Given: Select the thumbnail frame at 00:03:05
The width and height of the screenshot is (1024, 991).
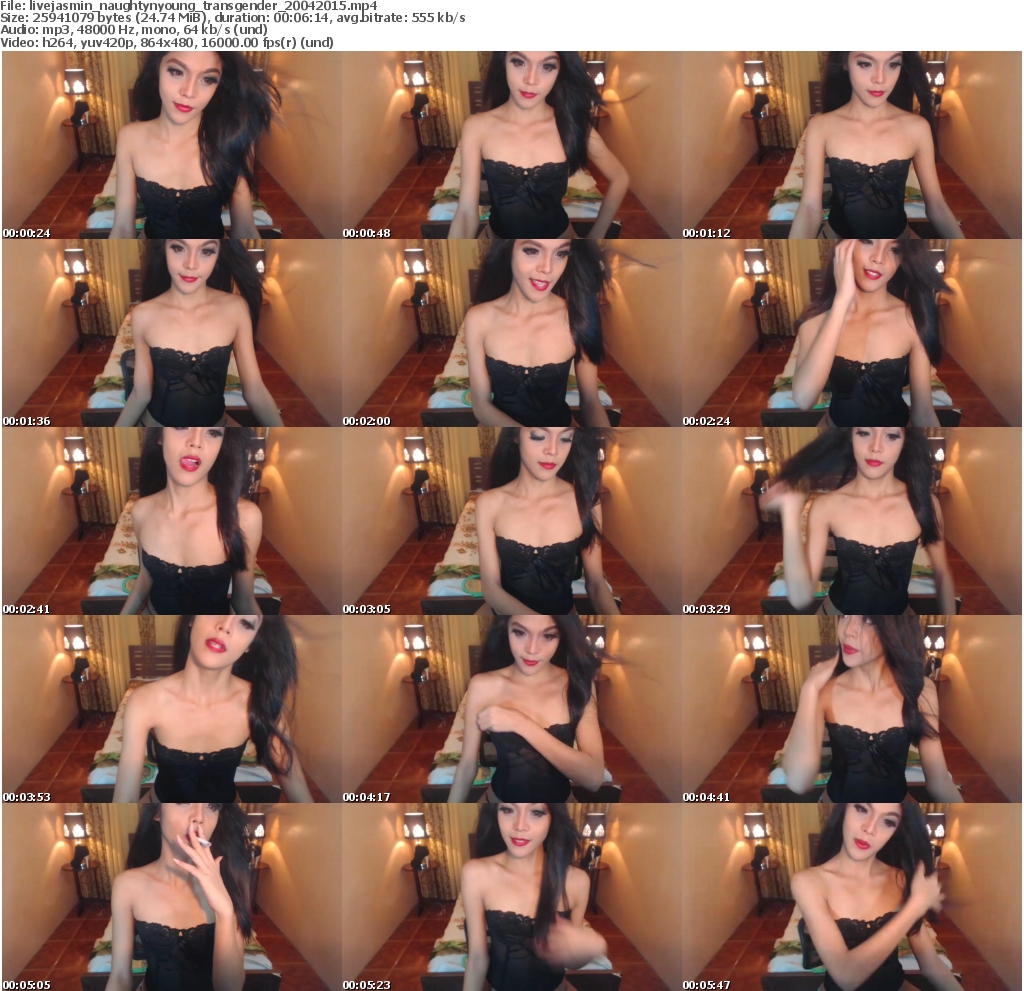Looking at the screenshot, I should pyautogui.click(x=511, y=521).
